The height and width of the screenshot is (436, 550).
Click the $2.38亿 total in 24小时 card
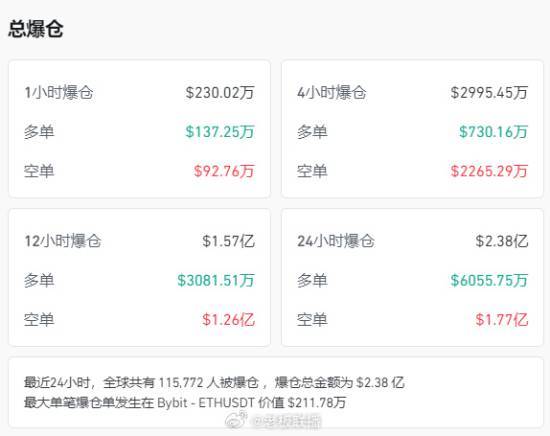point(502,241)
